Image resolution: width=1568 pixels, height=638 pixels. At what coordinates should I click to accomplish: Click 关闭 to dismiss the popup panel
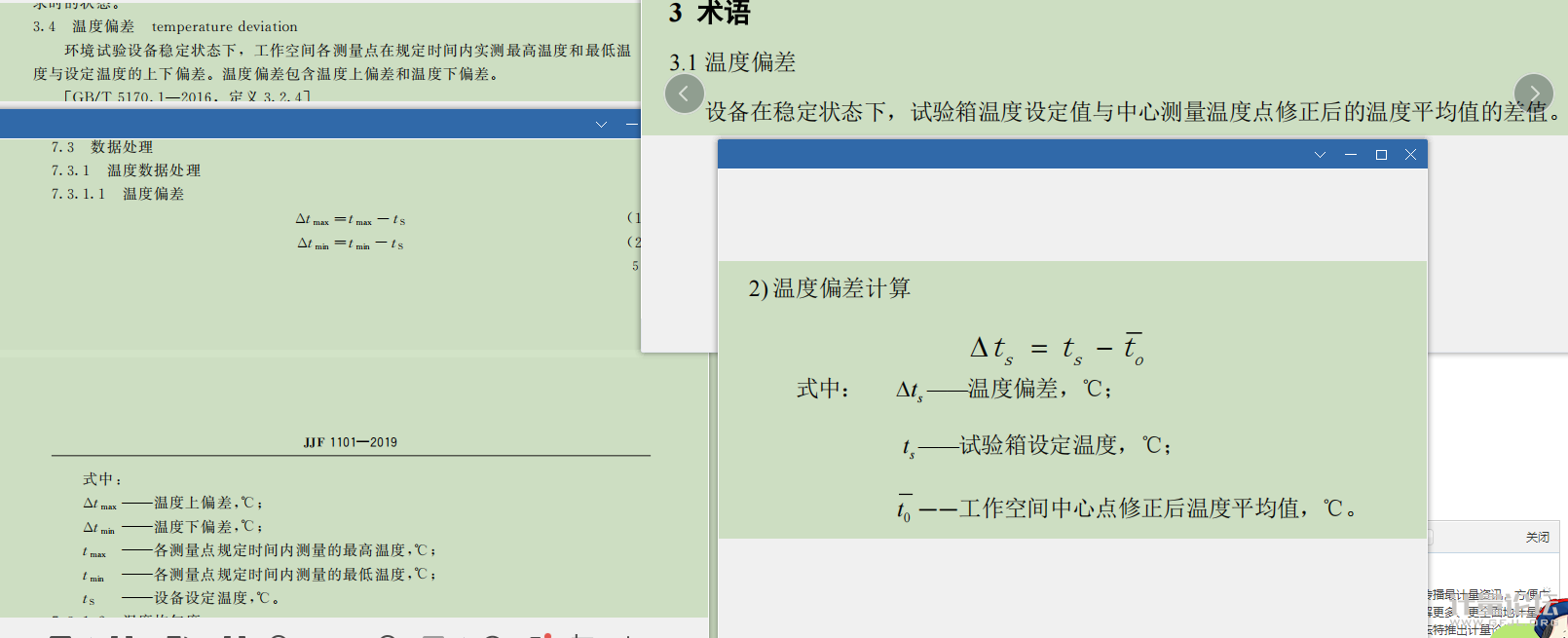(x=1537, y=538)
